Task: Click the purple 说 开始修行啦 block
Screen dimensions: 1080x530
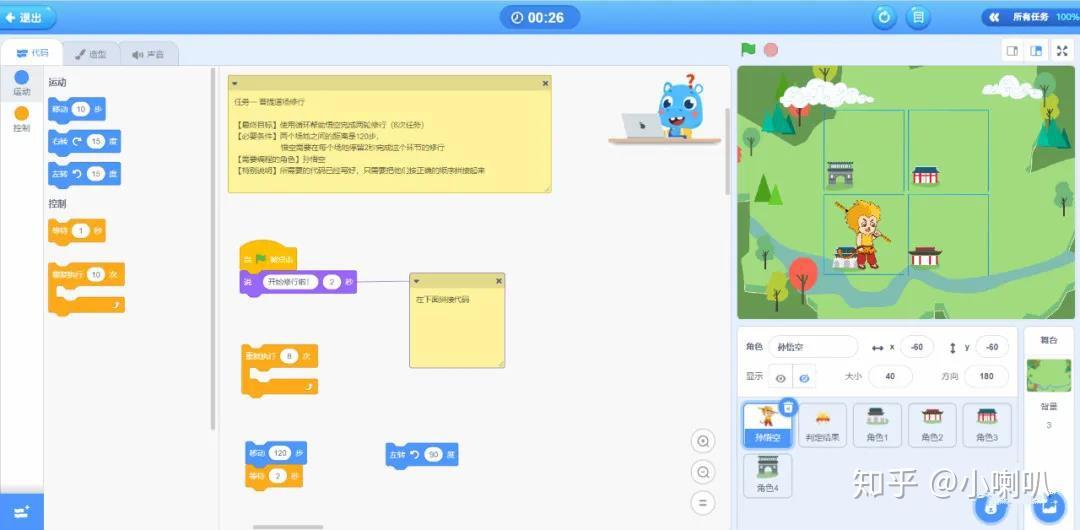Action: (298, 282)
